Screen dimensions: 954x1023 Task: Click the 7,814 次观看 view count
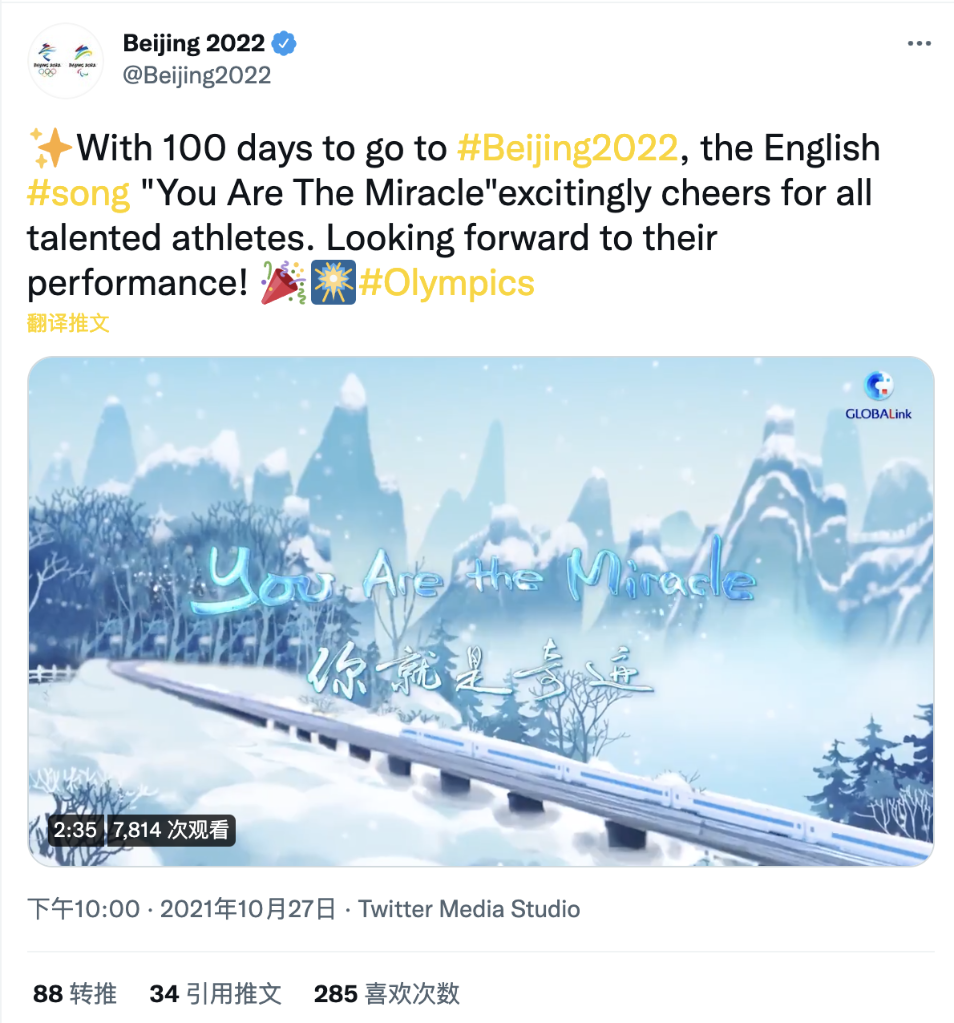pos(170,829)
